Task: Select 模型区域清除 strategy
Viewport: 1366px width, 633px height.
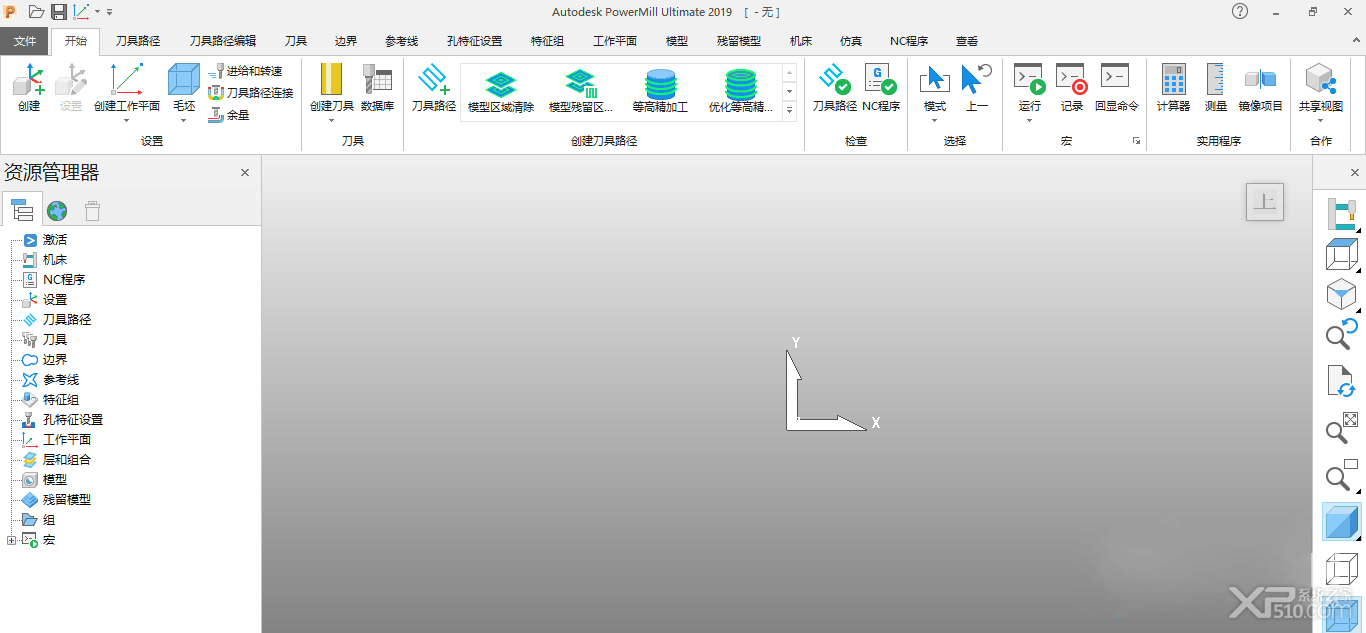Action: click(x=501, y=92)
